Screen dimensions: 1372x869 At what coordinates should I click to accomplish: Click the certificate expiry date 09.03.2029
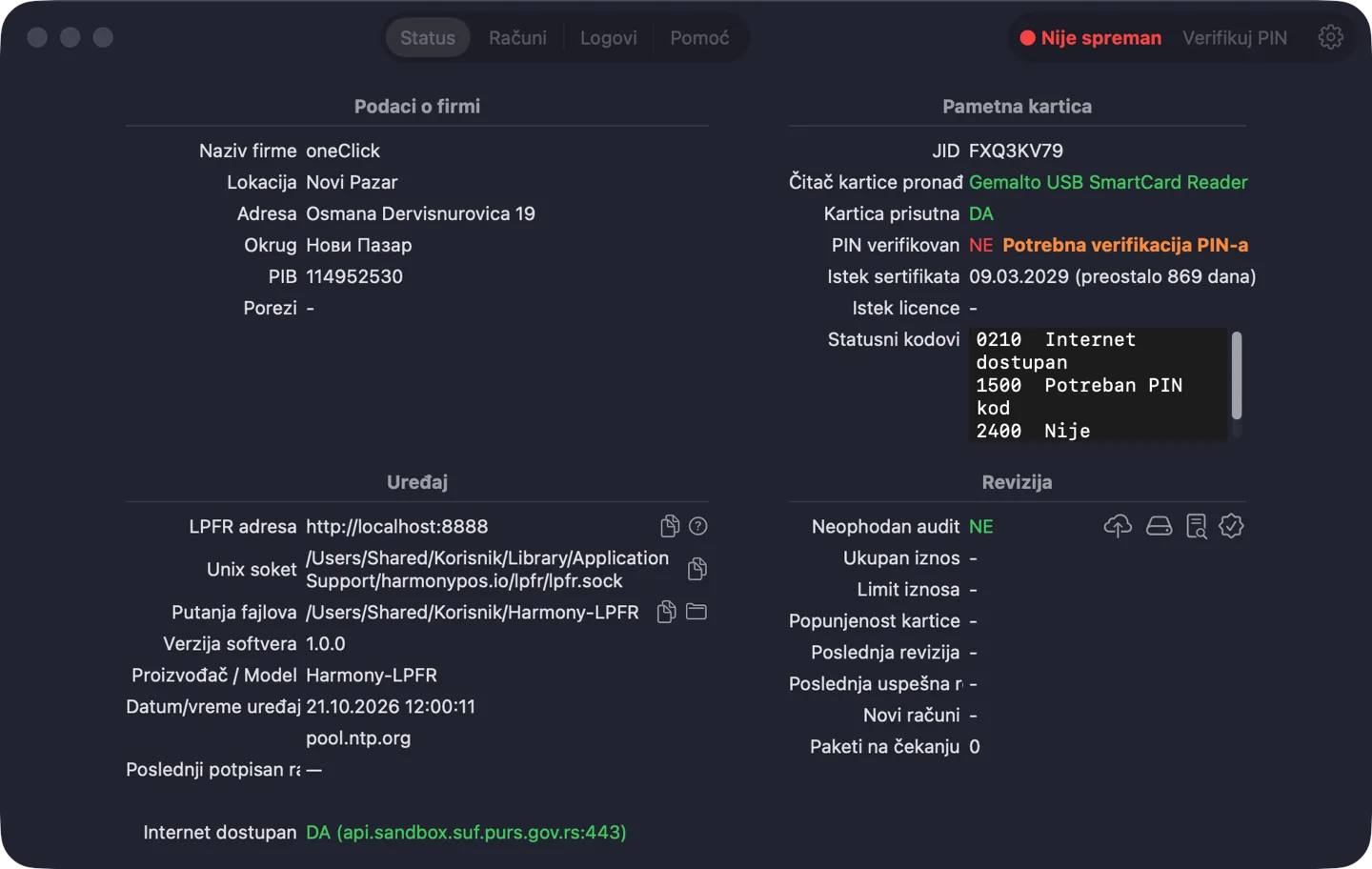pos(1019,276)
